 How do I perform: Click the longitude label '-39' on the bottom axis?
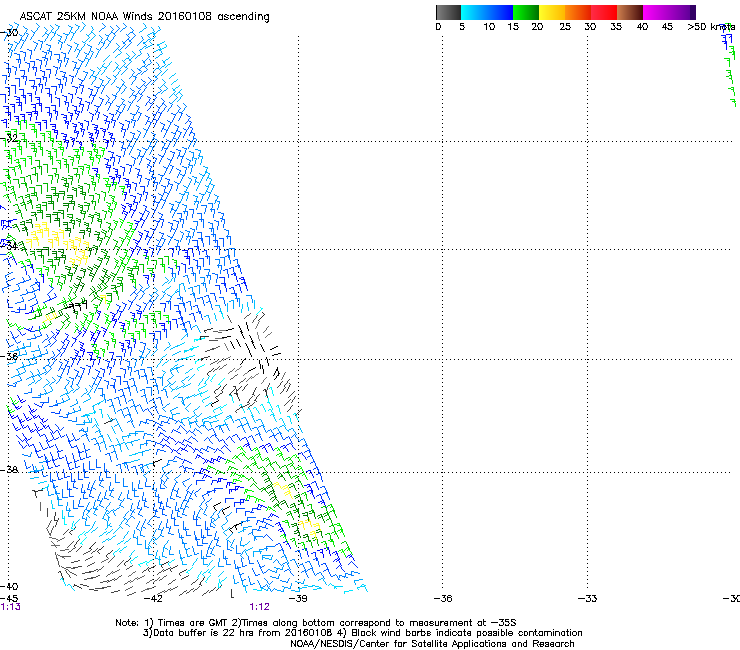tap(298, 599)
